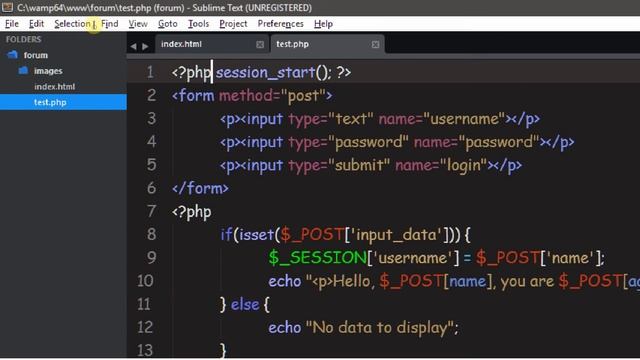Open the Tools menu
This screenshot has height=360, width=640.
pyautogui.click(x=198, y=24)
